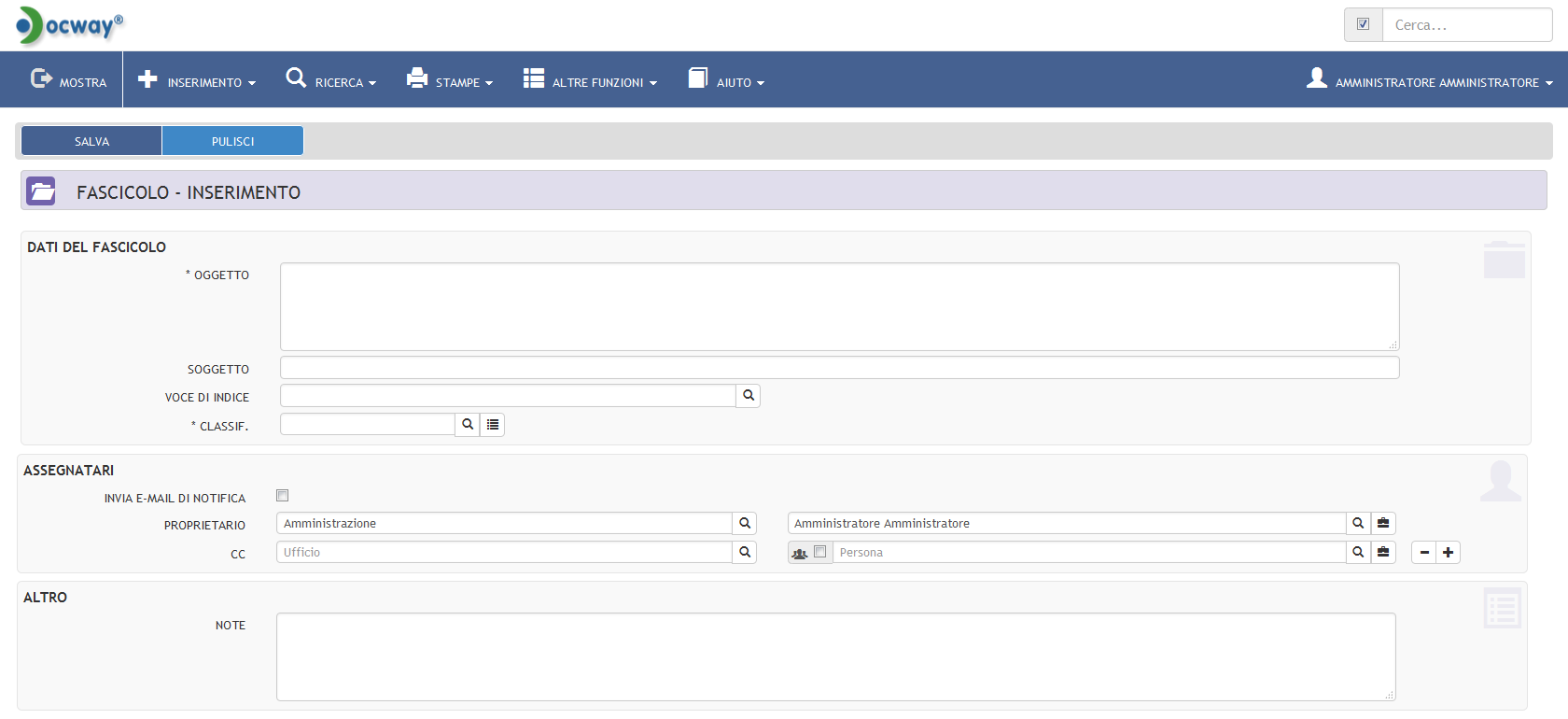Image resolution: width=1568 pixels, height=719 pixels.
Task: Click the lookup icon for Amministrazione office field
Action: click(745, 524)
